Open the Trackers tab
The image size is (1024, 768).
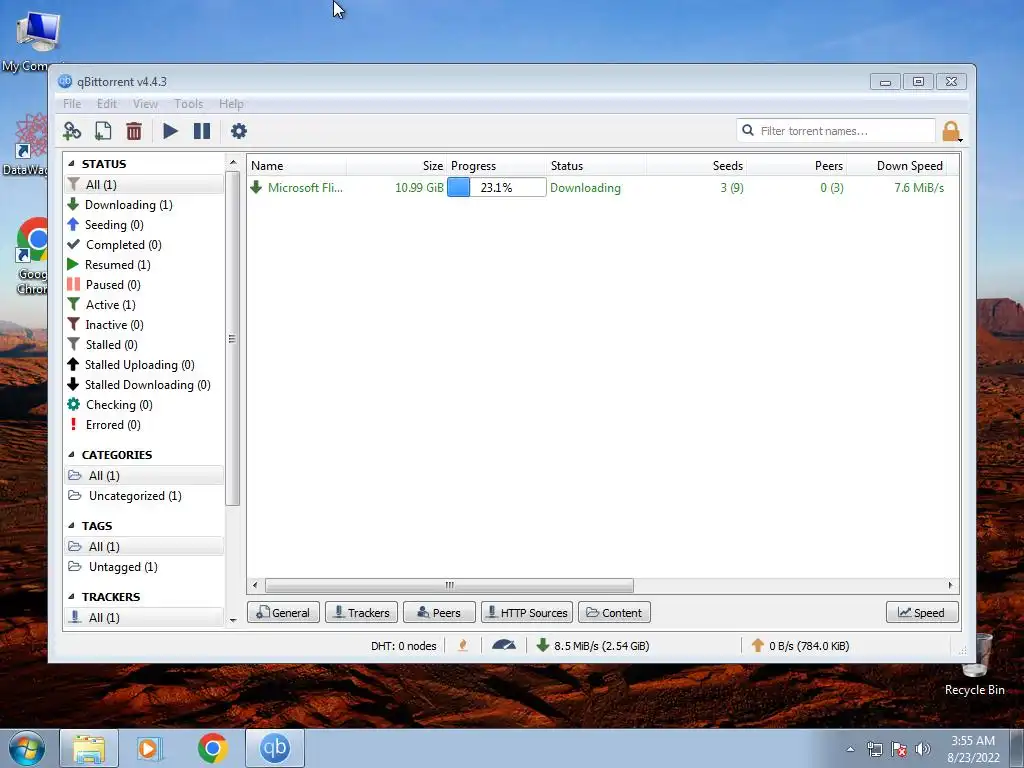point(361,613)
